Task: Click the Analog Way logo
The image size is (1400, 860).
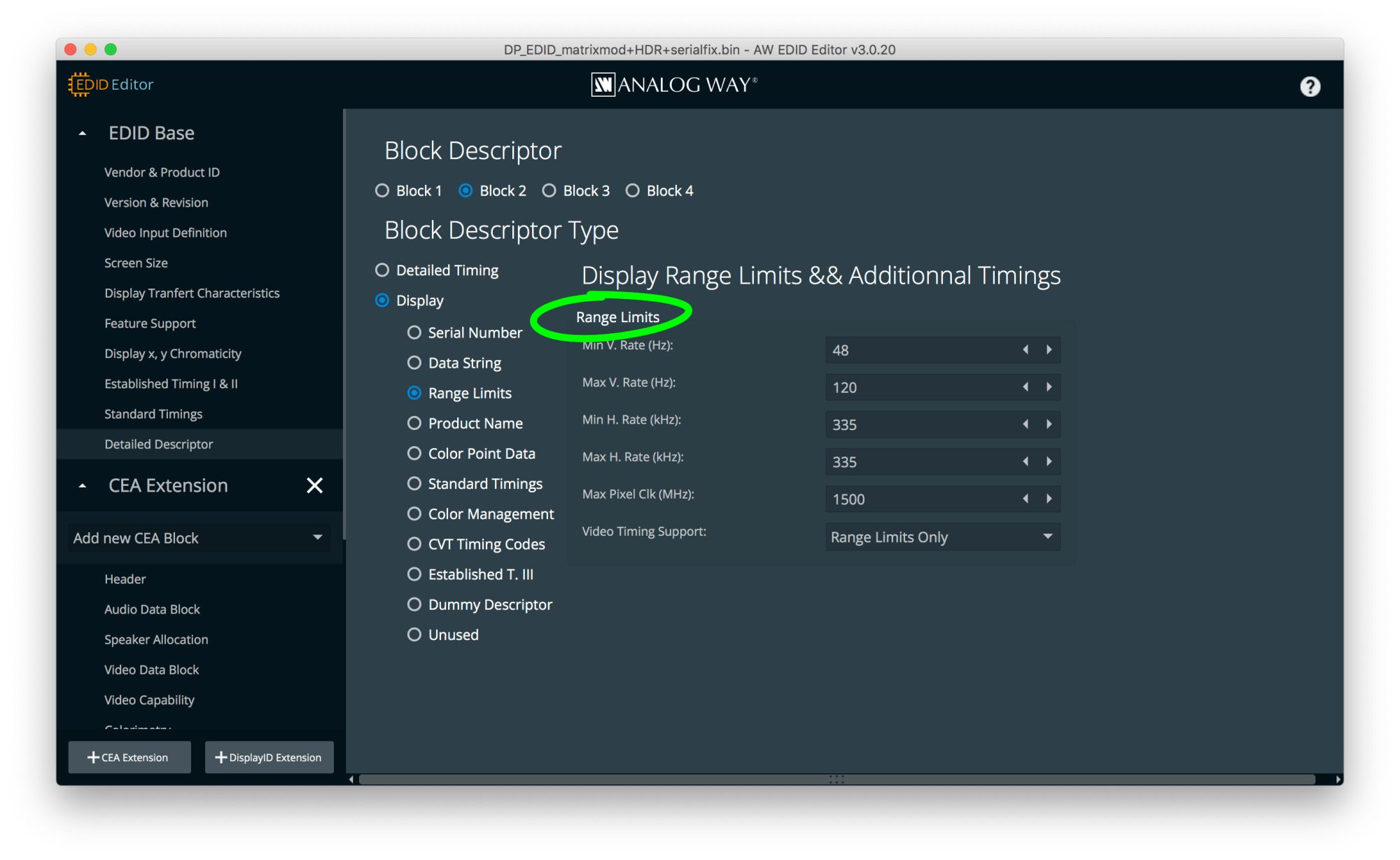Action: (x=674, y=85)
